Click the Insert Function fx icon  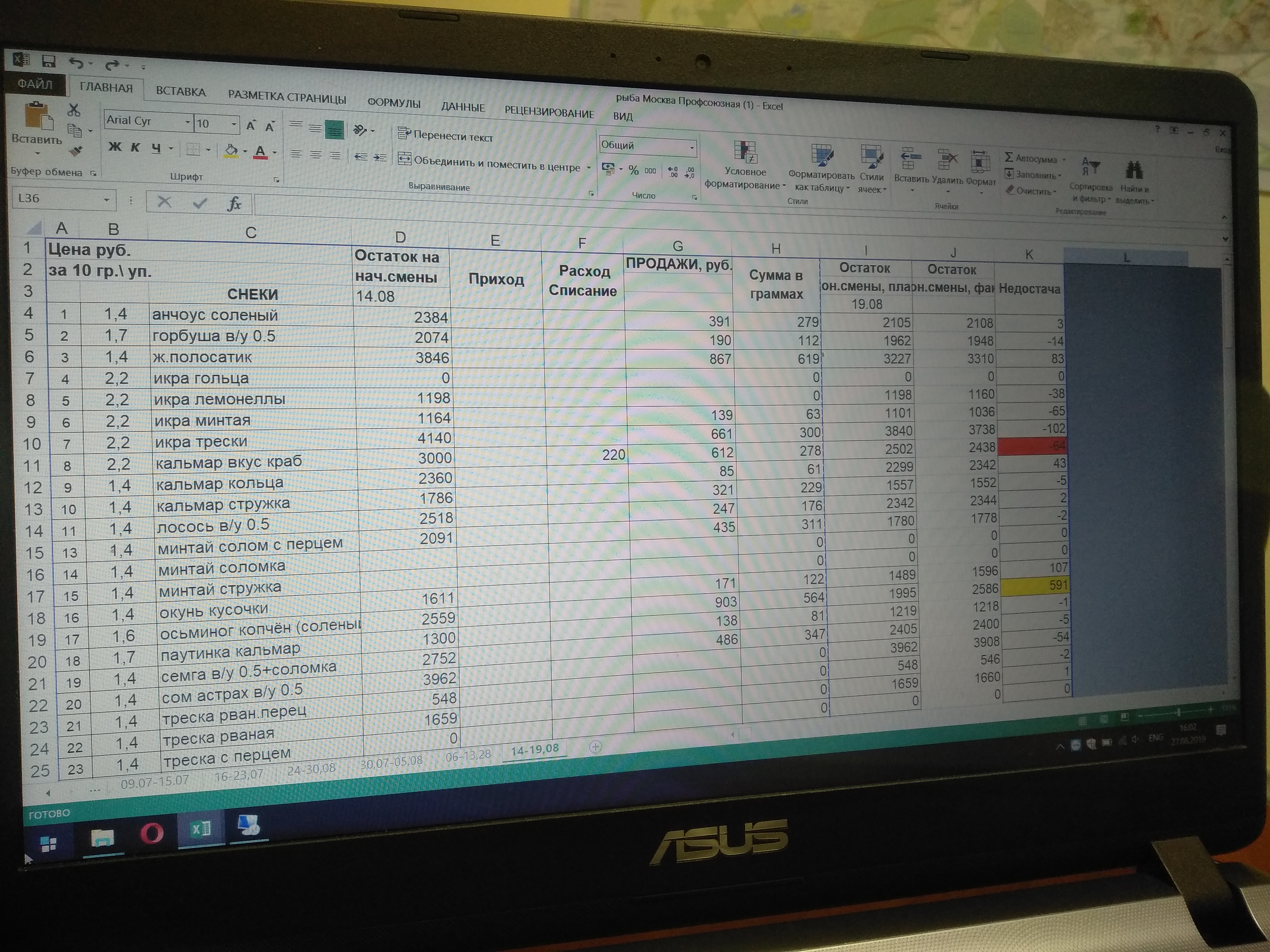pyautogui.click(x=234, y=204)
